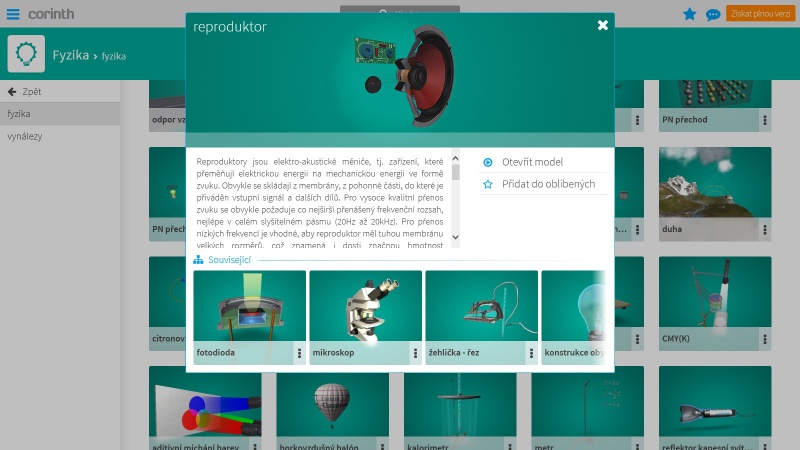Click Otevřít model link
The height and width of the screenshot is (450, 800).
(531, 162)
